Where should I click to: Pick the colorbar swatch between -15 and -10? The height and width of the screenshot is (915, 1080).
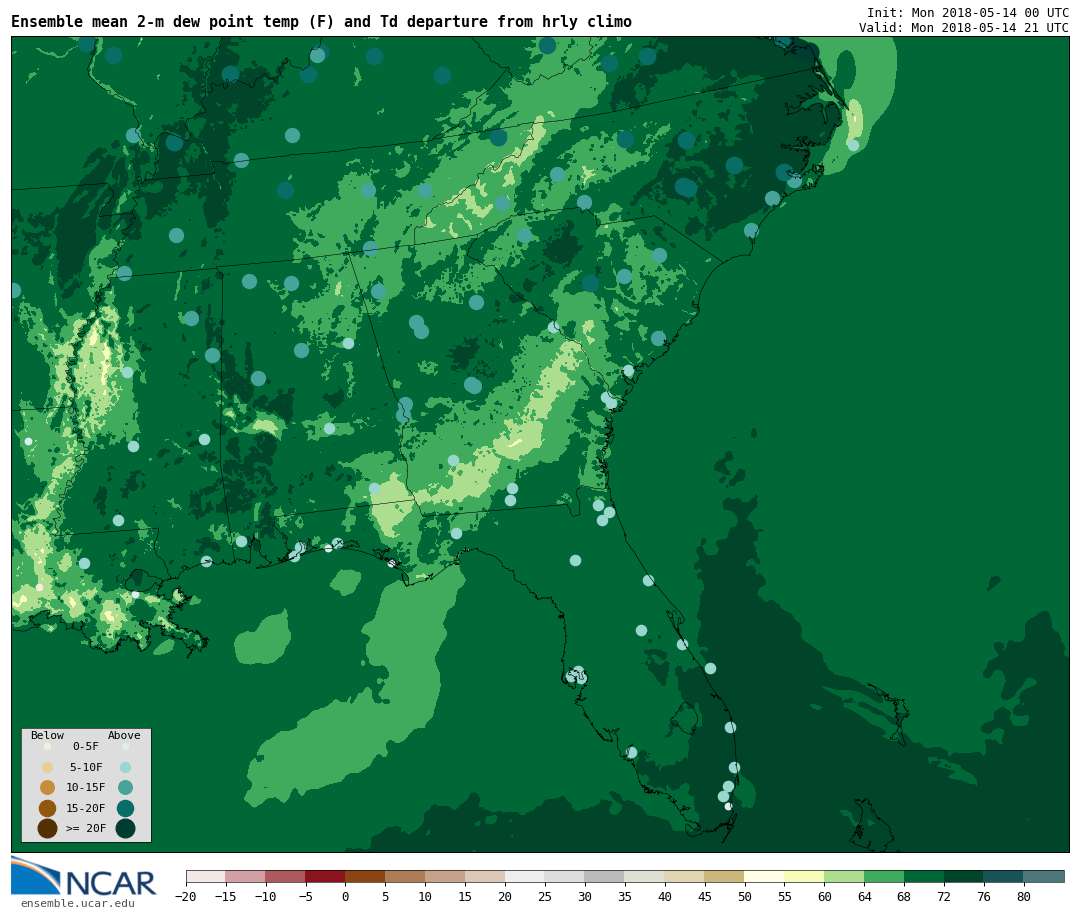tap(246, 876)
